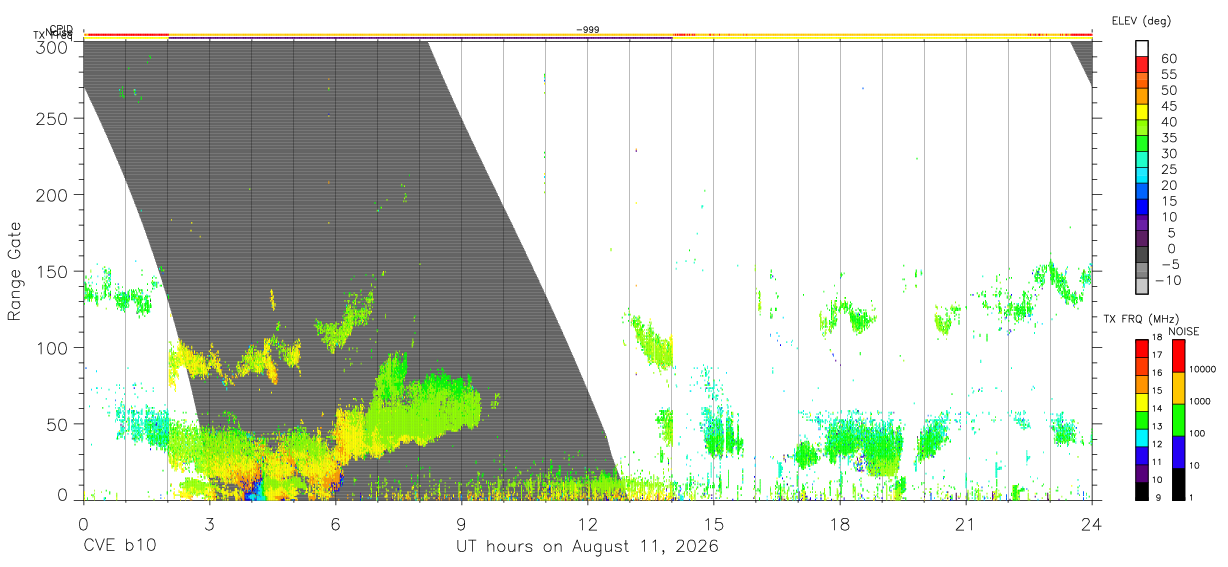Click elevation label 60
Viewport: 1228px width, 567px height.
pyautogui.click(x=1168, y=58)
